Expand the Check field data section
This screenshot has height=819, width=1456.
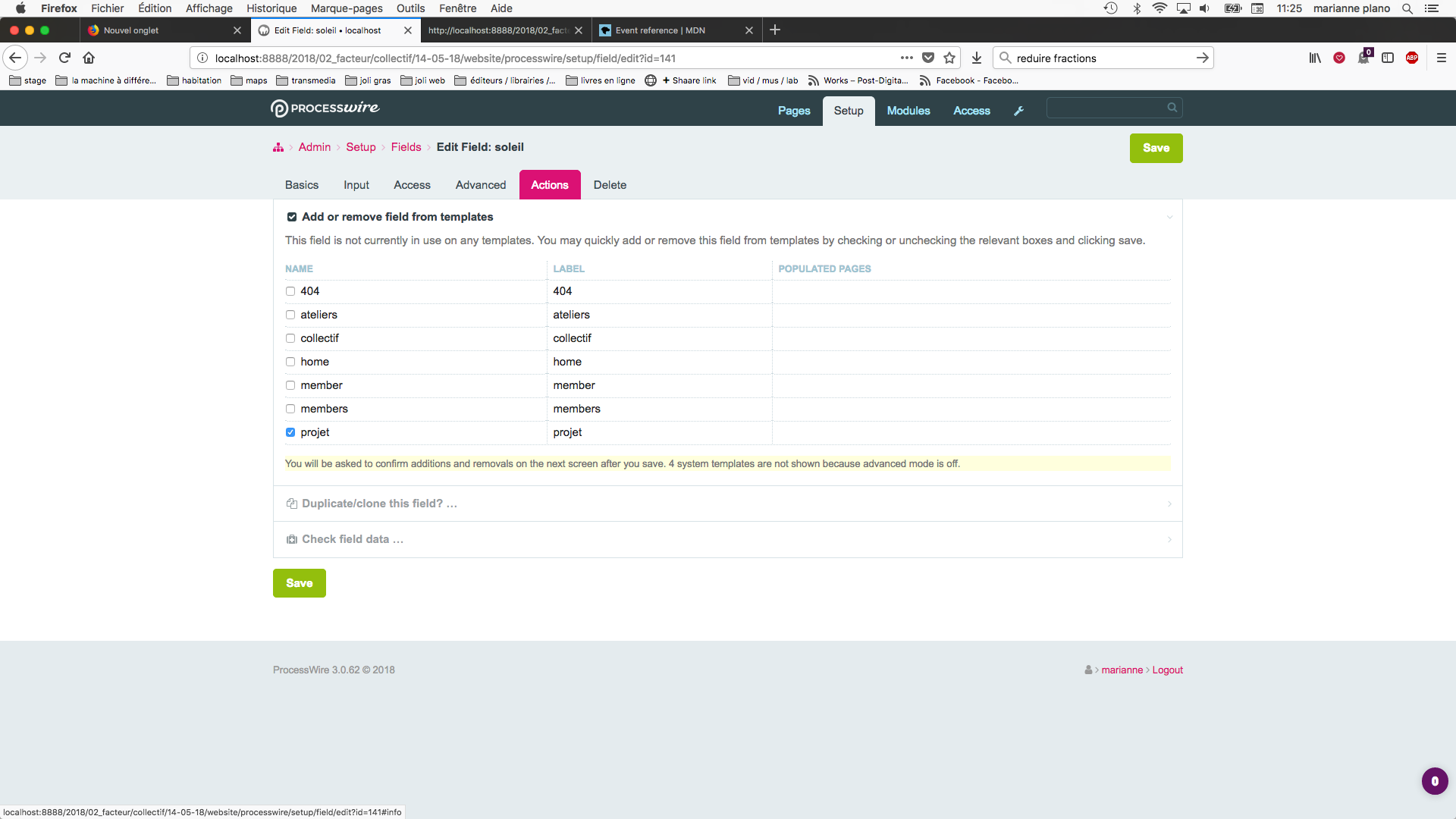coord(353,539)
